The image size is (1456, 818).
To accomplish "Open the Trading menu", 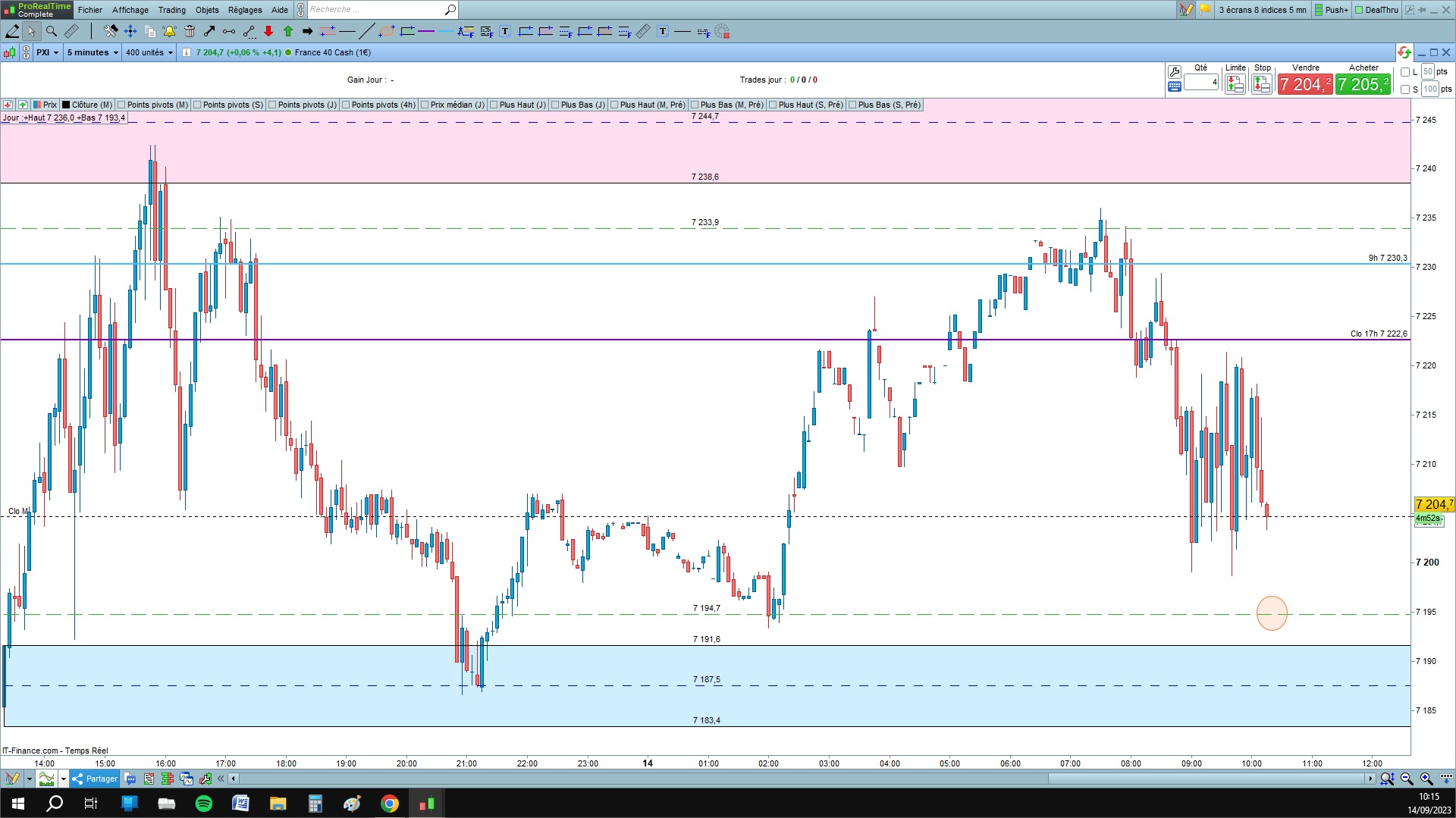I will coord(172,10).
